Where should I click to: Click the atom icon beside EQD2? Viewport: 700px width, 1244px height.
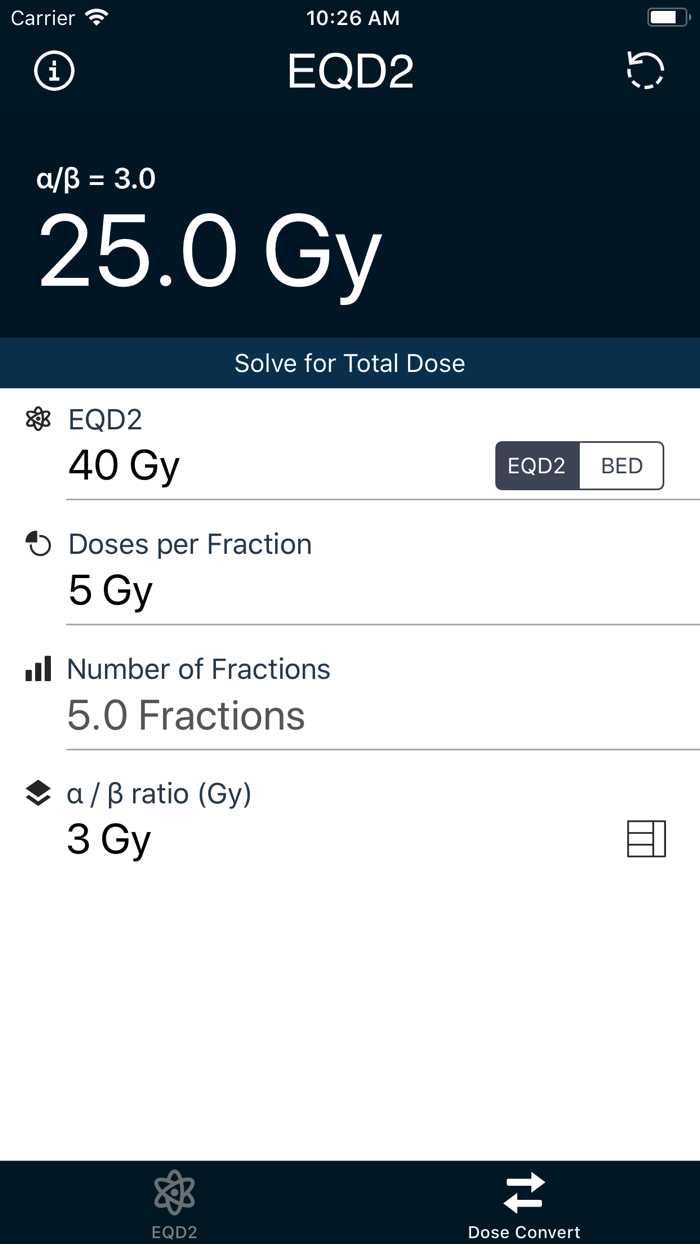point(37,420)
